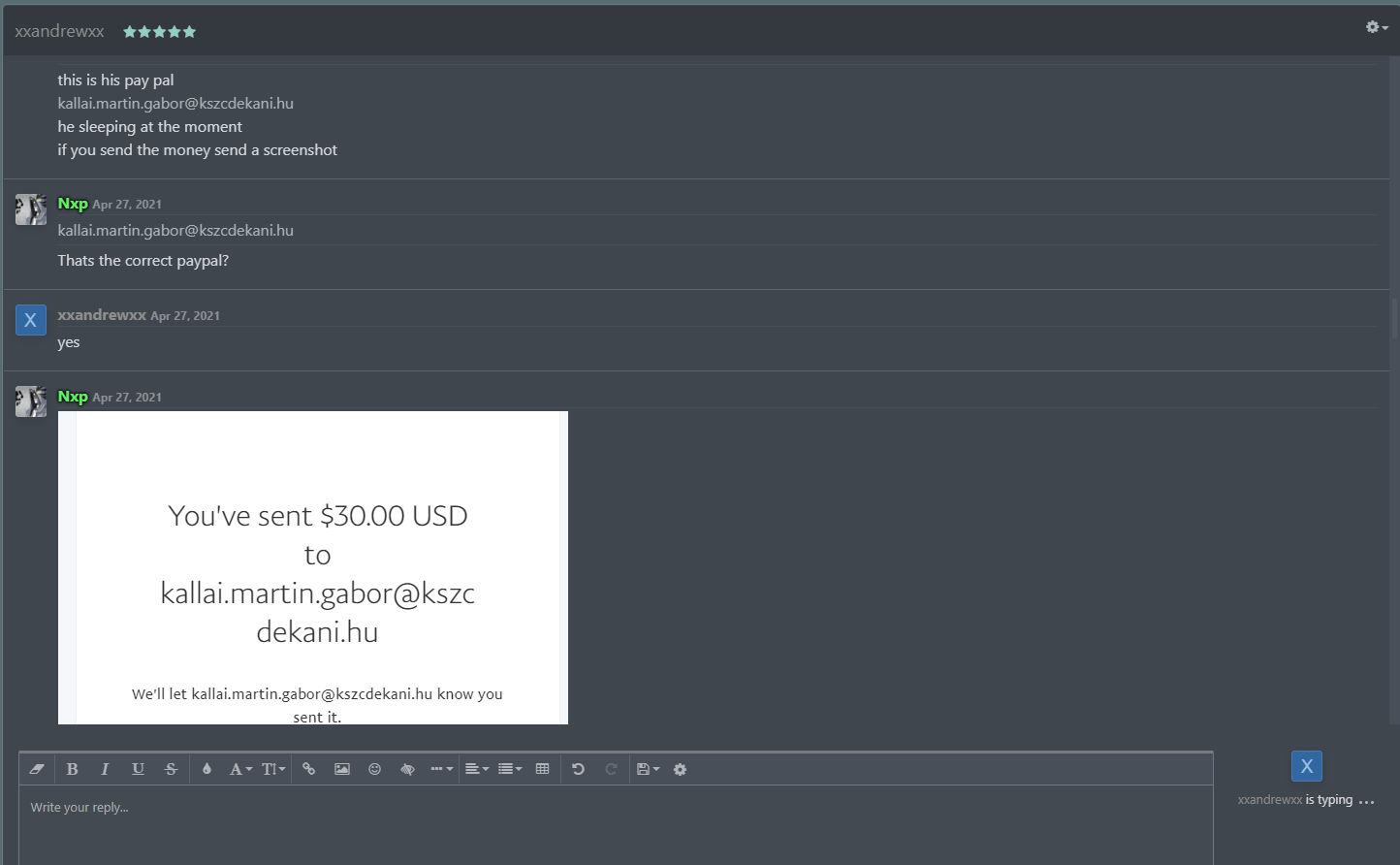Open the save drafts dropdown
Viewport: 1400px width, 865px height.
(648, 769)
